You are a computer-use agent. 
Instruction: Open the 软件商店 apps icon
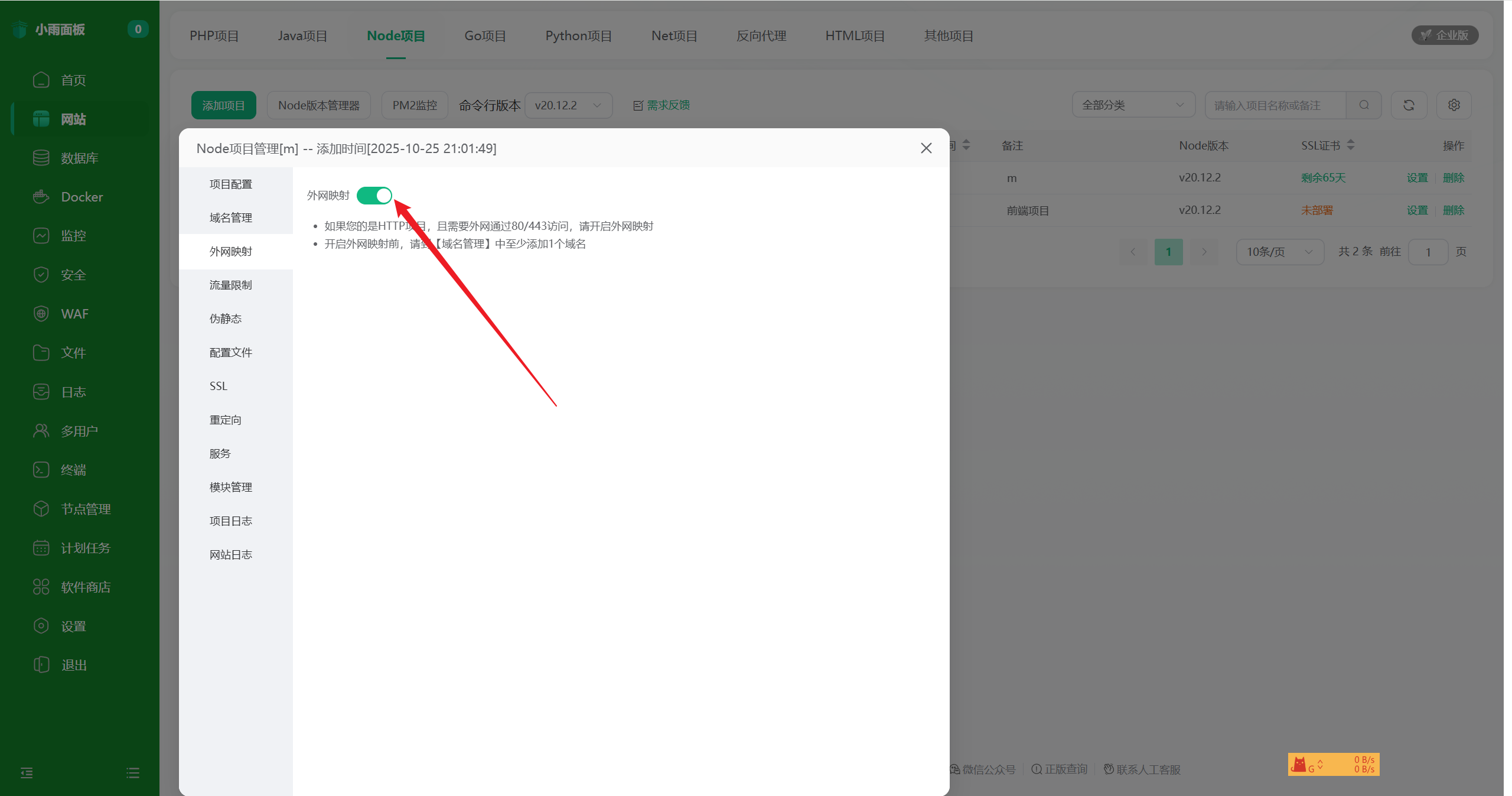tap(41, 587)
